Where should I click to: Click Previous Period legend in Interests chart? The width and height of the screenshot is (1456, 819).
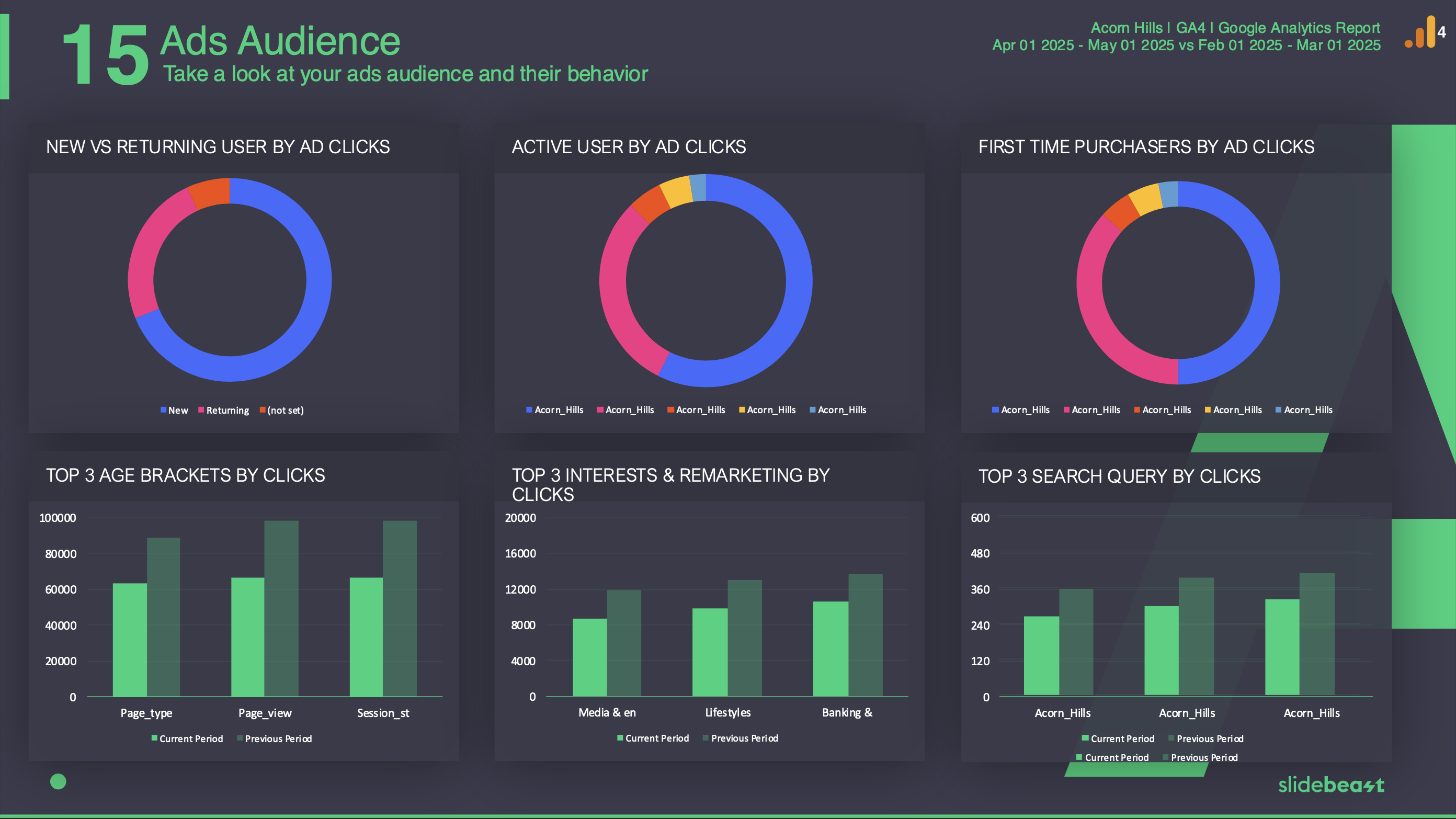(741, 738)
